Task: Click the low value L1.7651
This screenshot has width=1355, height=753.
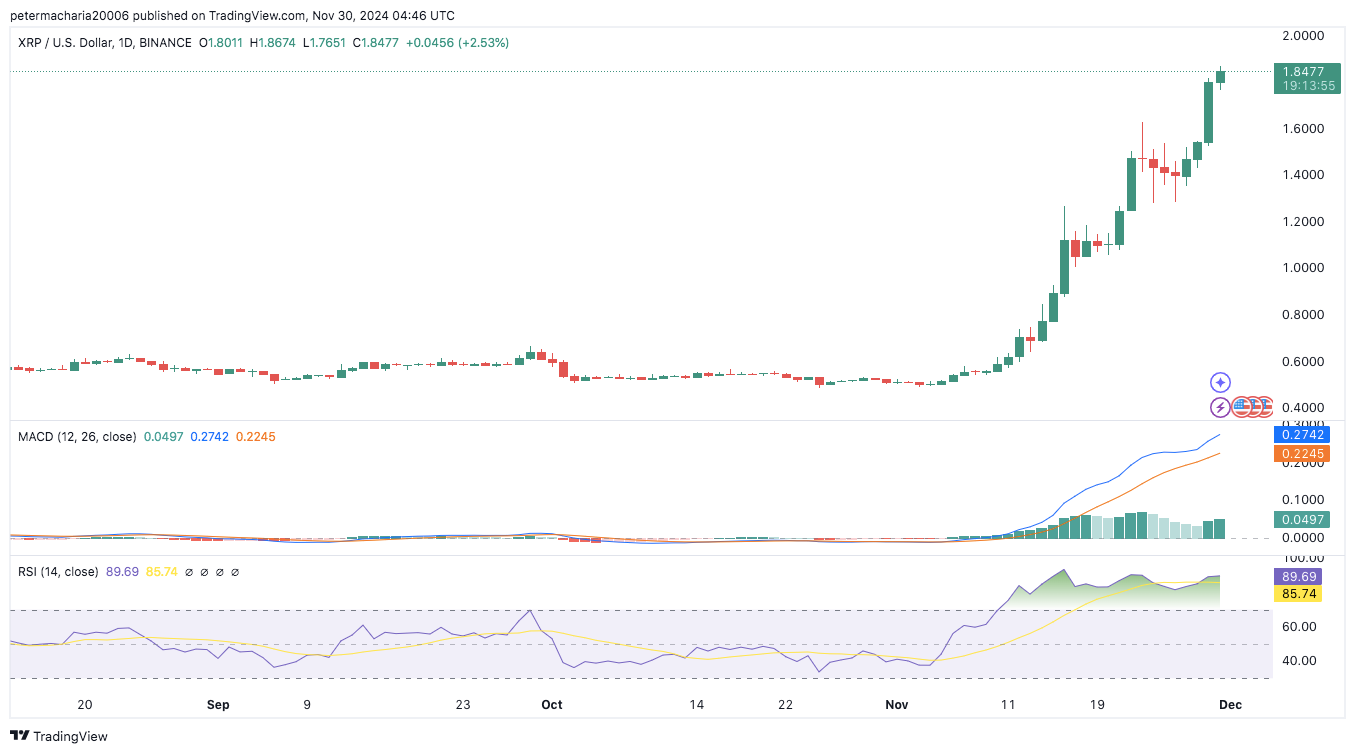Action: (x=324, y=43)
